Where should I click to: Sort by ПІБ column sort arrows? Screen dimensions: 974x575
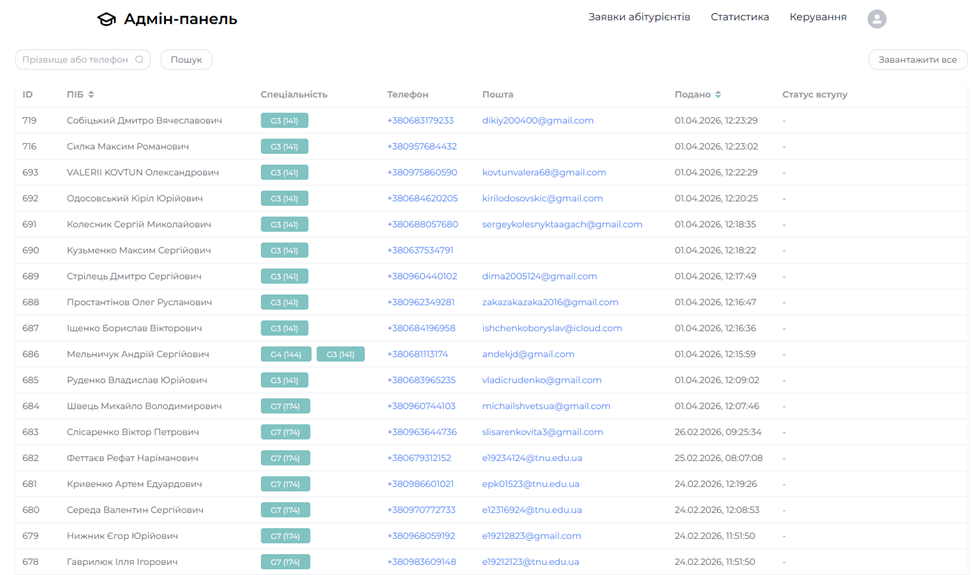click(x=91, y=95)
